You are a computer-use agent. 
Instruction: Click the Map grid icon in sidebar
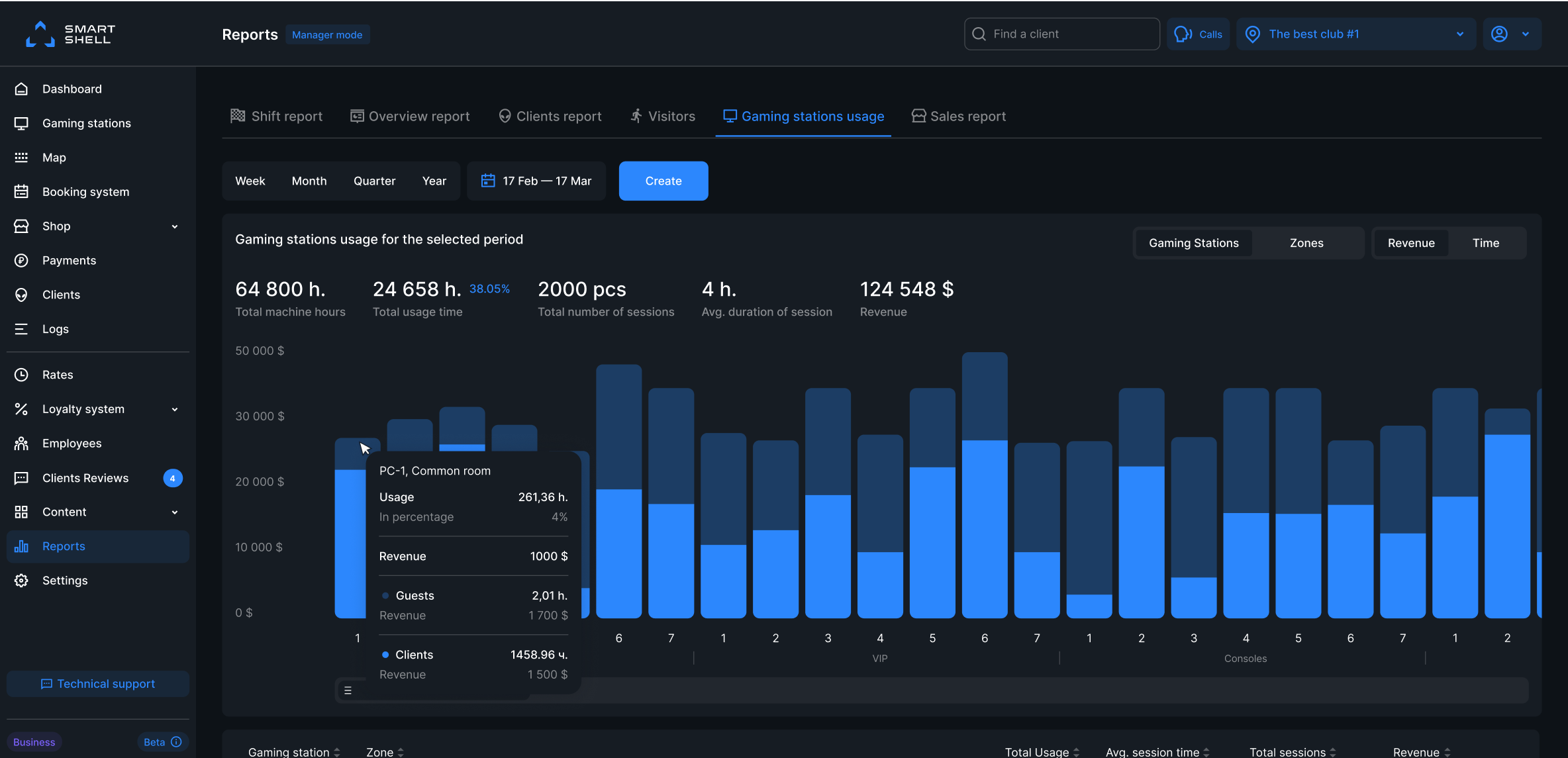(x=21, y=158)
